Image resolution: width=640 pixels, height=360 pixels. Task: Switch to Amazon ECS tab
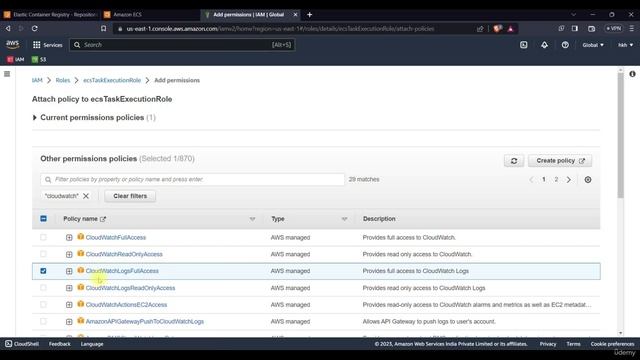point(150,15)
